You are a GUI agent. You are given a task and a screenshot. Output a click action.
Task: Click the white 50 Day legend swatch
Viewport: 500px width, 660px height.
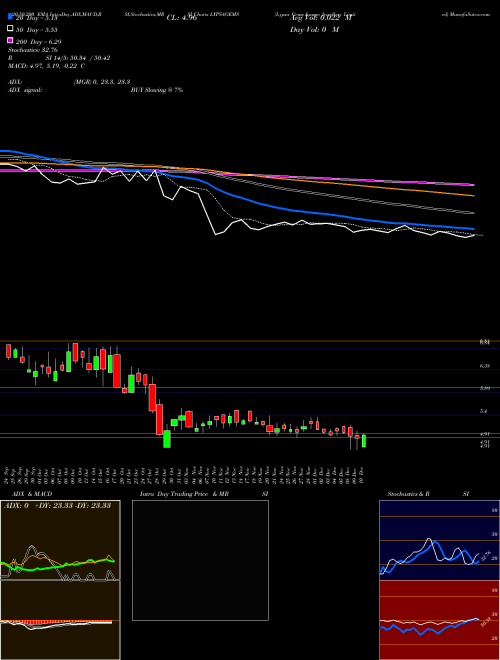(10, 29)
